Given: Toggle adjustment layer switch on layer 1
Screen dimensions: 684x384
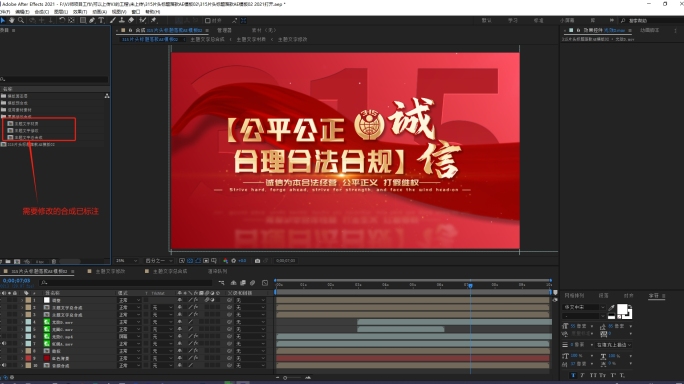Looking at the screenshot, I should (x=212, y=300).
